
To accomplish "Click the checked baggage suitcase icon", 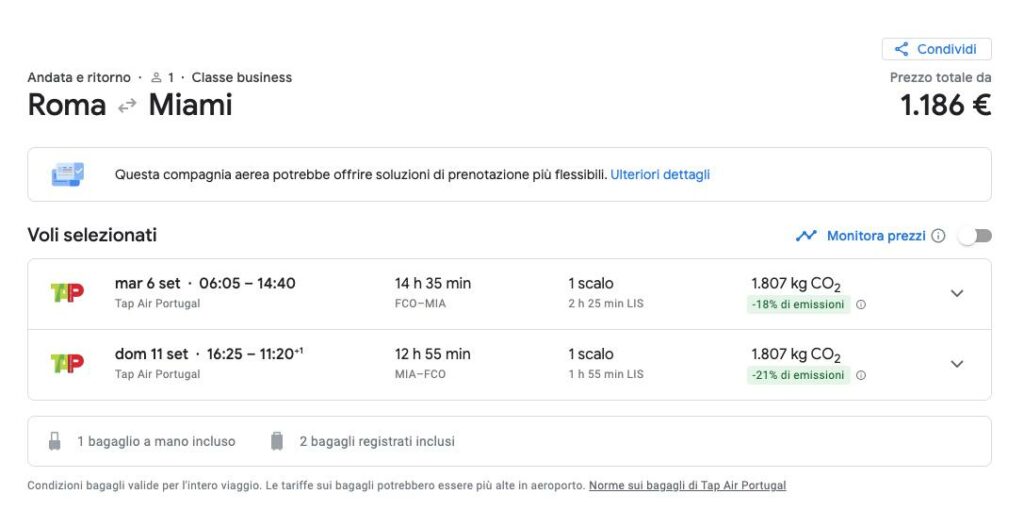I will [277, 441].
